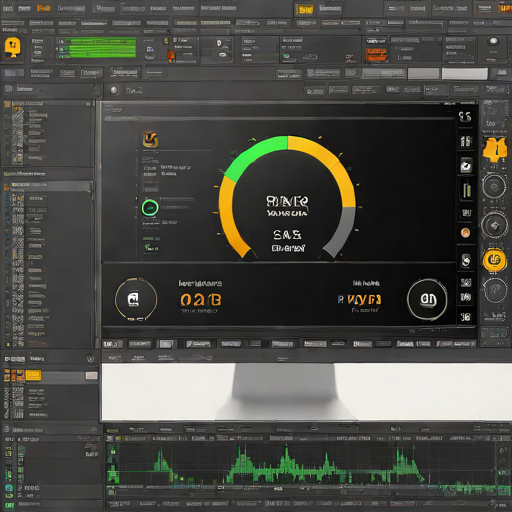
Task: Toggle the white round knob in the top-right toolbar
Action: [493, 42]
